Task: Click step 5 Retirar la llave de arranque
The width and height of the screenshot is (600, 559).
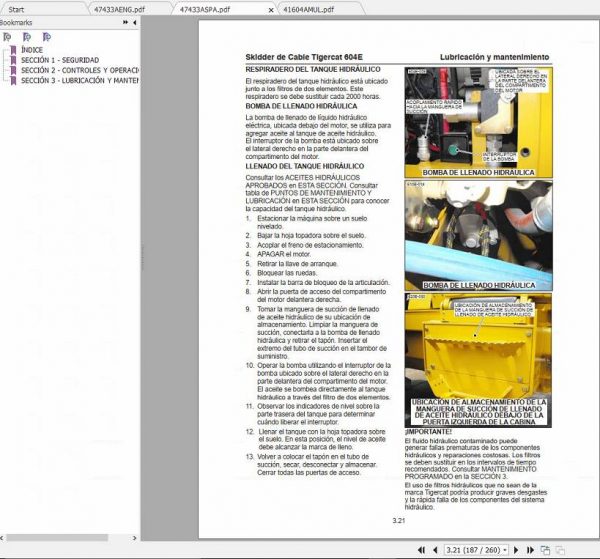Action: 297,264
